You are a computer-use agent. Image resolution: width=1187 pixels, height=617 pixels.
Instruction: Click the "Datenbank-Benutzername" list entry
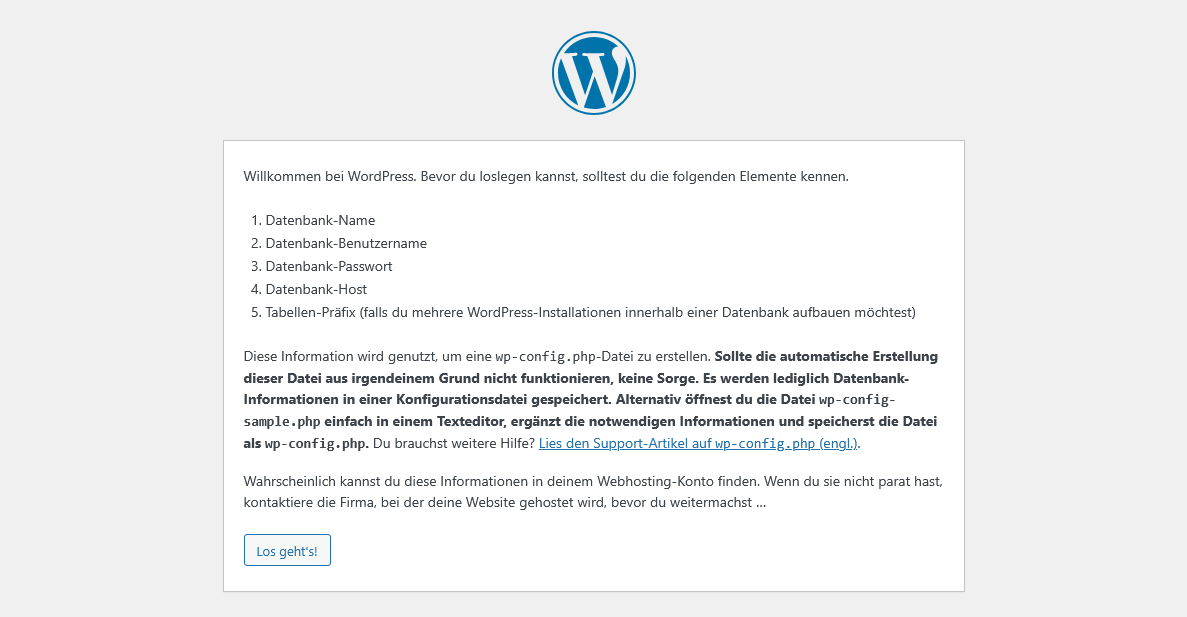(346, 243)
